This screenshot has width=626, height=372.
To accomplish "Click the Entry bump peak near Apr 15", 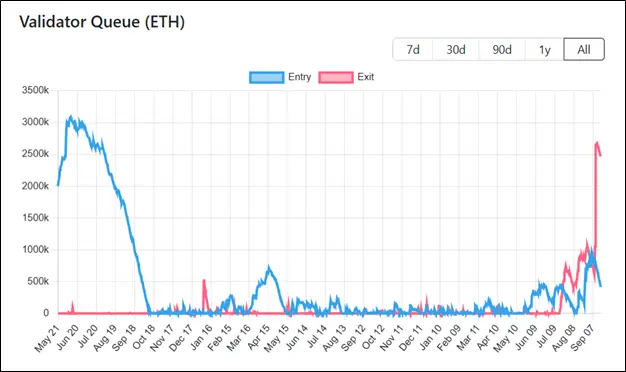I will pos(269,267).
